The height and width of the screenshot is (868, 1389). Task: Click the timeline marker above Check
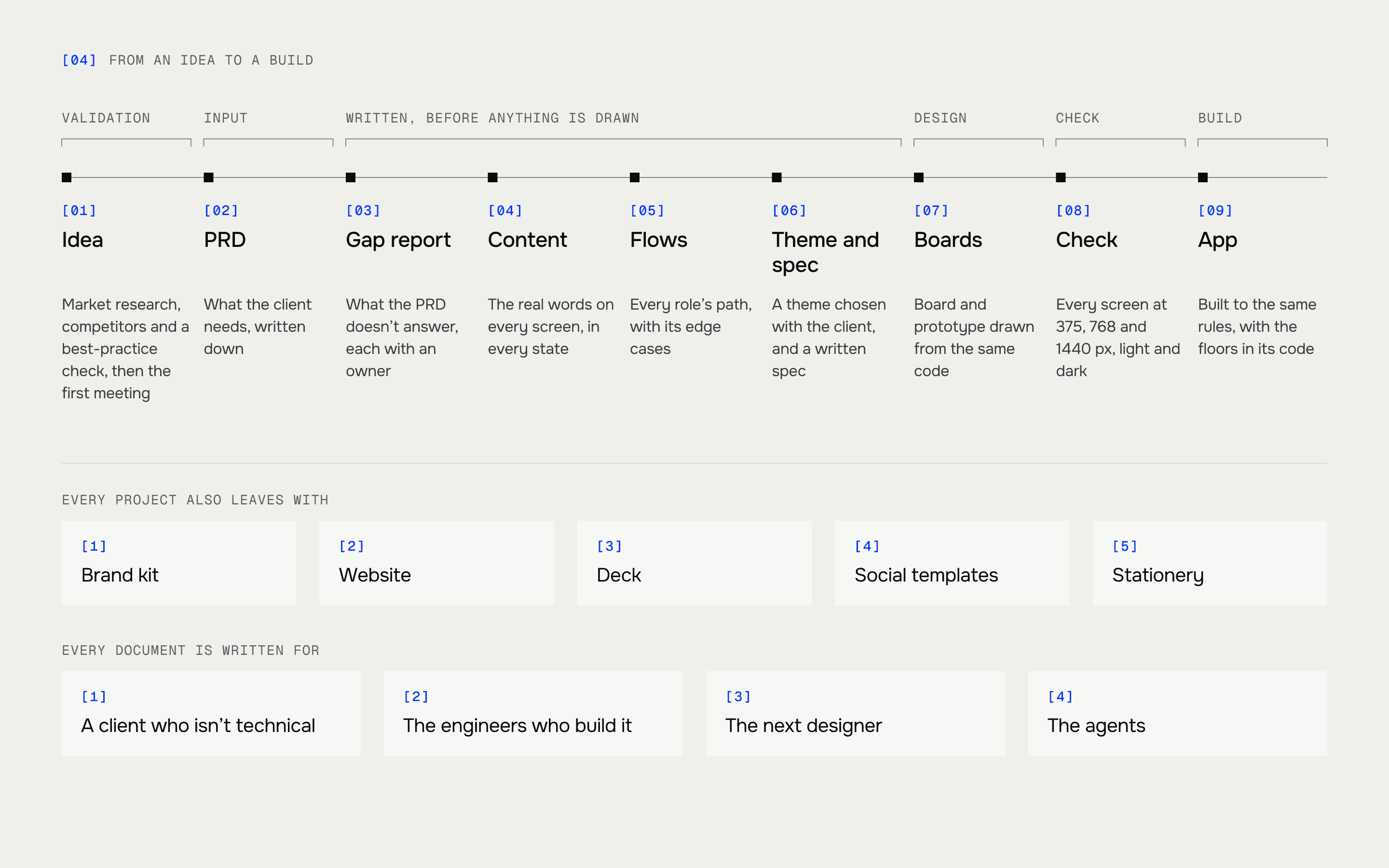click(x=1061, y=177)
